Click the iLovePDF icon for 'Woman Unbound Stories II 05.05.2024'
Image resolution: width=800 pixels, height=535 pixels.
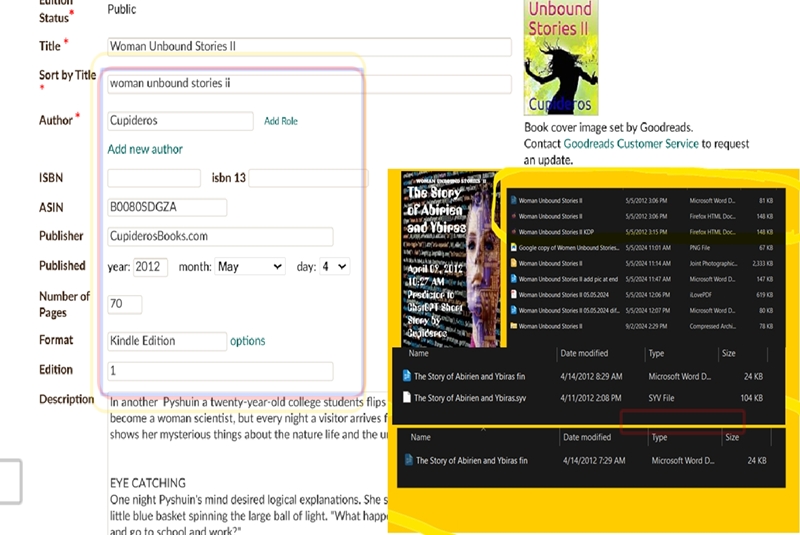tap(513, 295)
